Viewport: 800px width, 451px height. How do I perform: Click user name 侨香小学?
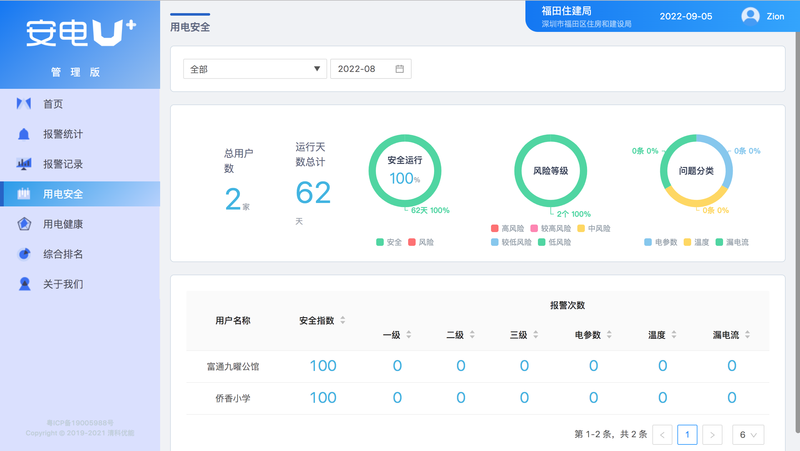tap(233, 398)
